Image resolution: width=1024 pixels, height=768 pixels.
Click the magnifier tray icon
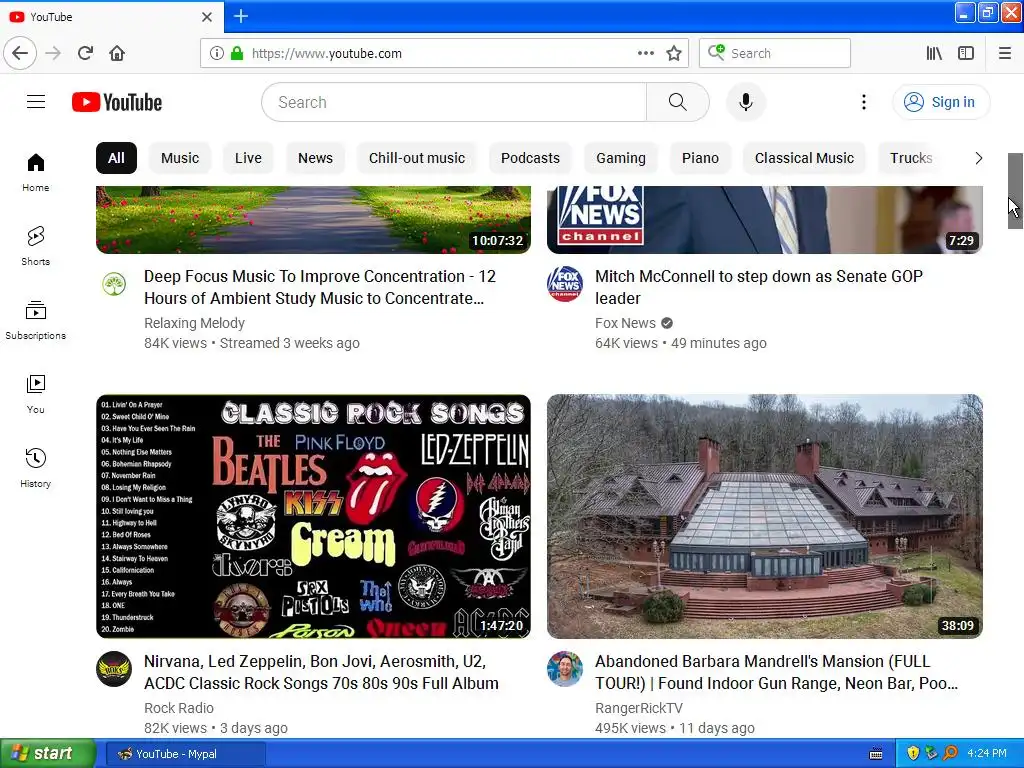tap(950, 754)
